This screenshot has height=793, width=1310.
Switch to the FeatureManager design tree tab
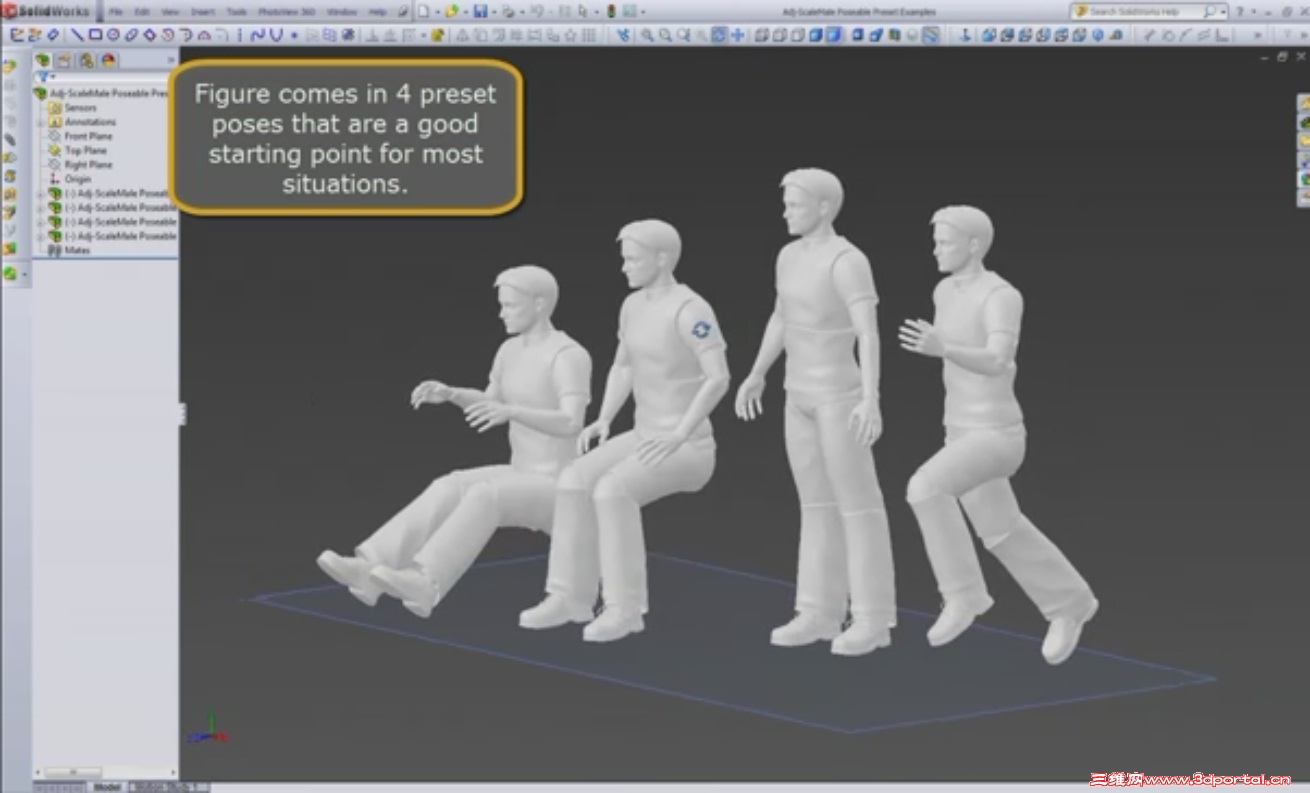(43, 60)
